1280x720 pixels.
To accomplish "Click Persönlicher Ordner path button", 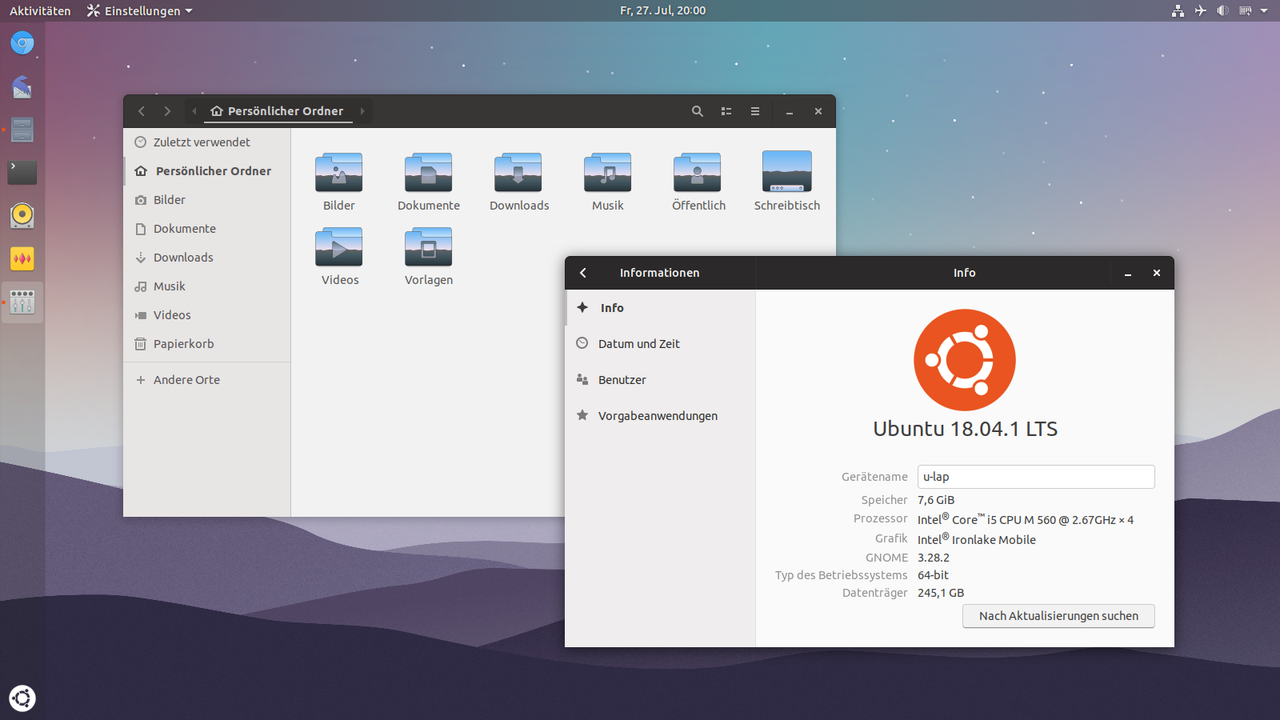I will click(x=276, y=111).
